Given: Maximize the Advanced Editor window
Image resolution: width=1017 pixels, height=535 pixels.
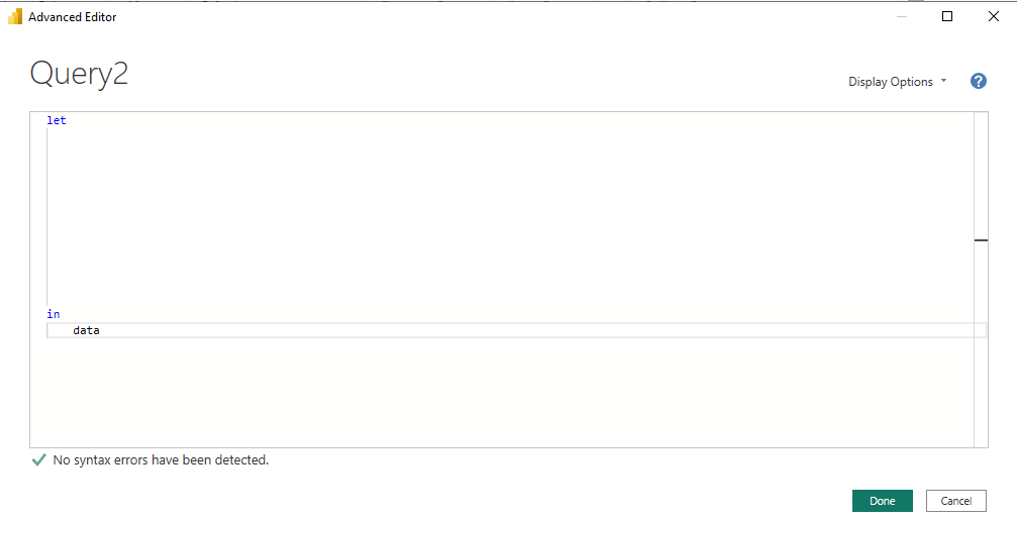Looking at the screenshot, I should click(947, 16).
